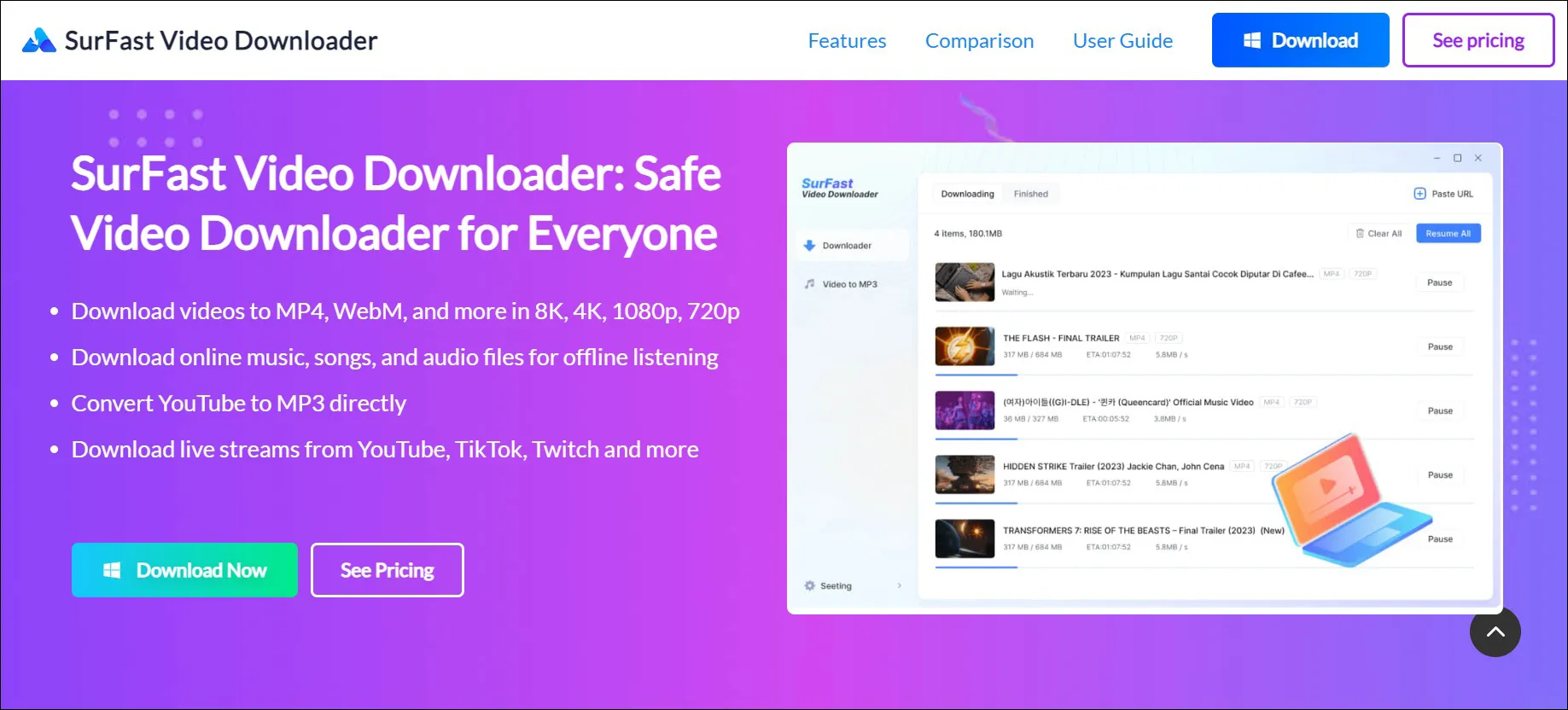The image size is (1568, 710).
Task: Click the Lagu Akustik Terbaru thumbnail
Action: click(965, 282)
